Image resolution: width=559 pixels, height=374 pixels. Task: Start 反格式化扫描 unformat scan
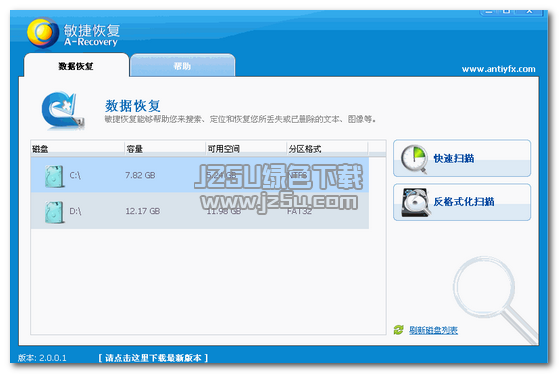pyautogui.click(x=462, y=202)
